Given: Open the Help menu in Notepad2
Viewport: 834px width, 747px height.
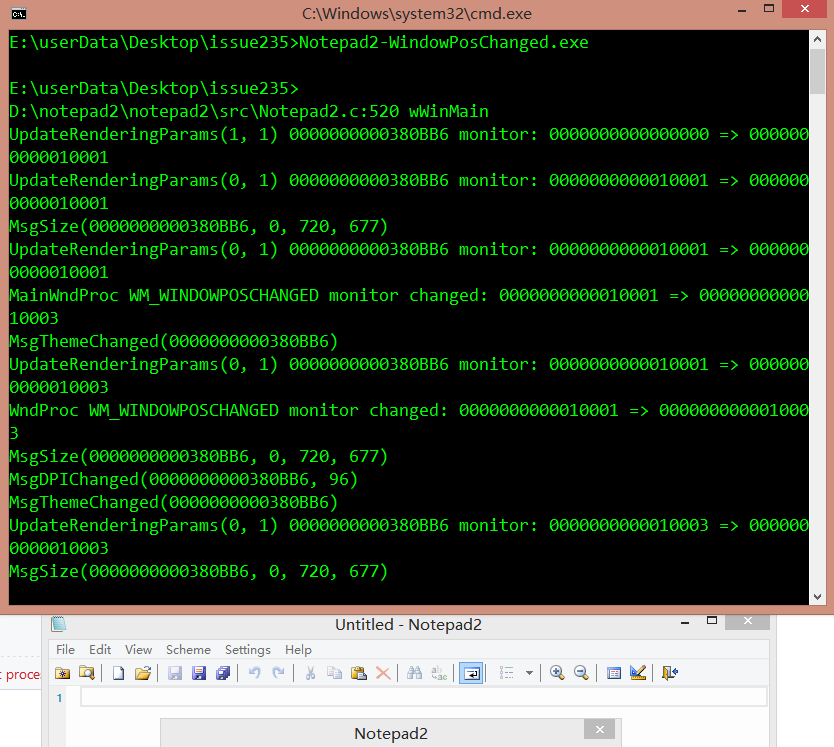Looking at the screenshot, I should pyautogui.click(x=298, y=650).
